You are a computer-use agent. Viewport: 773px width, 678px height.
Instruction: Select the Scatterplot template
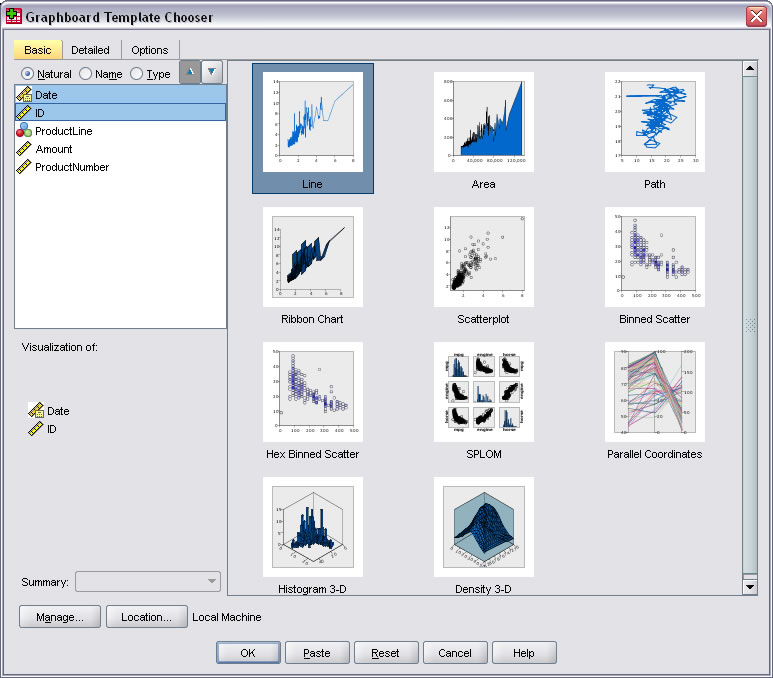(x=483, y=258)
